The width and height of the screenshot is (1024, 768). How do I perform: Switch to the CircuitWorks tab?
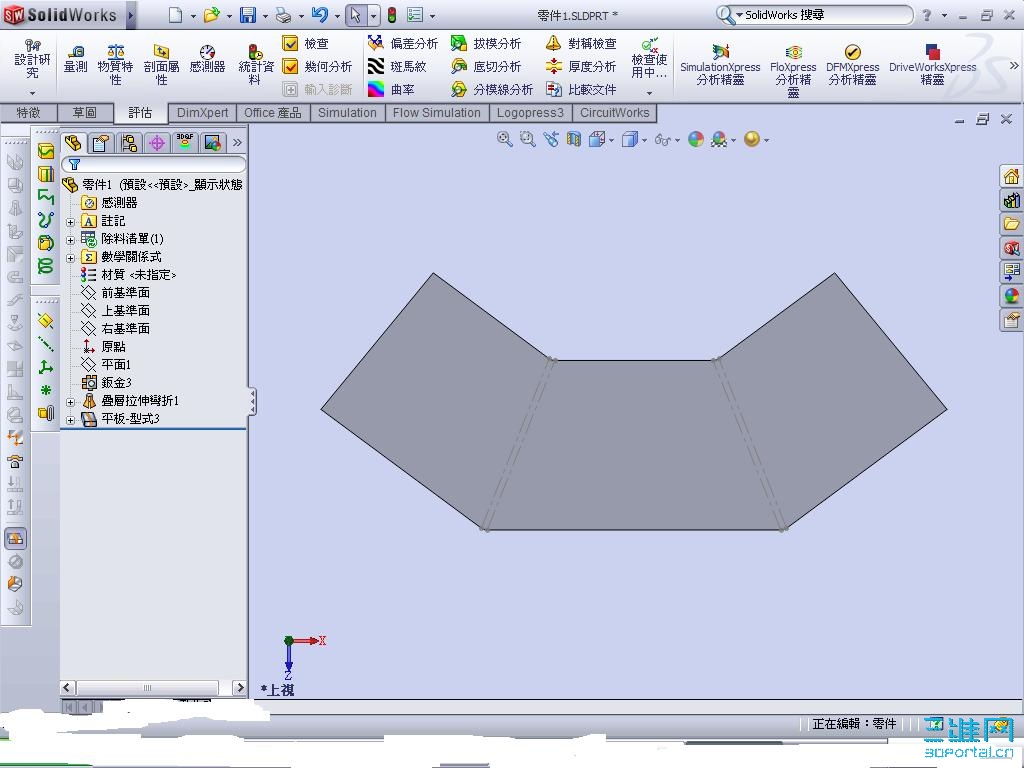click(615, 112)
